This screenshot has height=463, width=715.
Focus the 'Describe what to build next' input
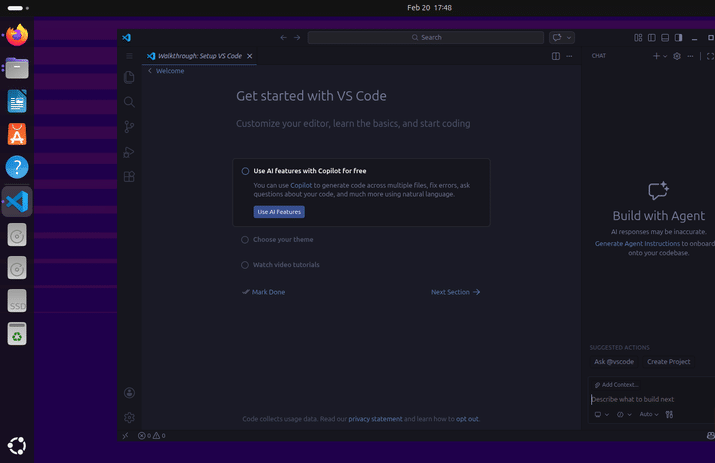pyautogui.click(x=652, y=399)
